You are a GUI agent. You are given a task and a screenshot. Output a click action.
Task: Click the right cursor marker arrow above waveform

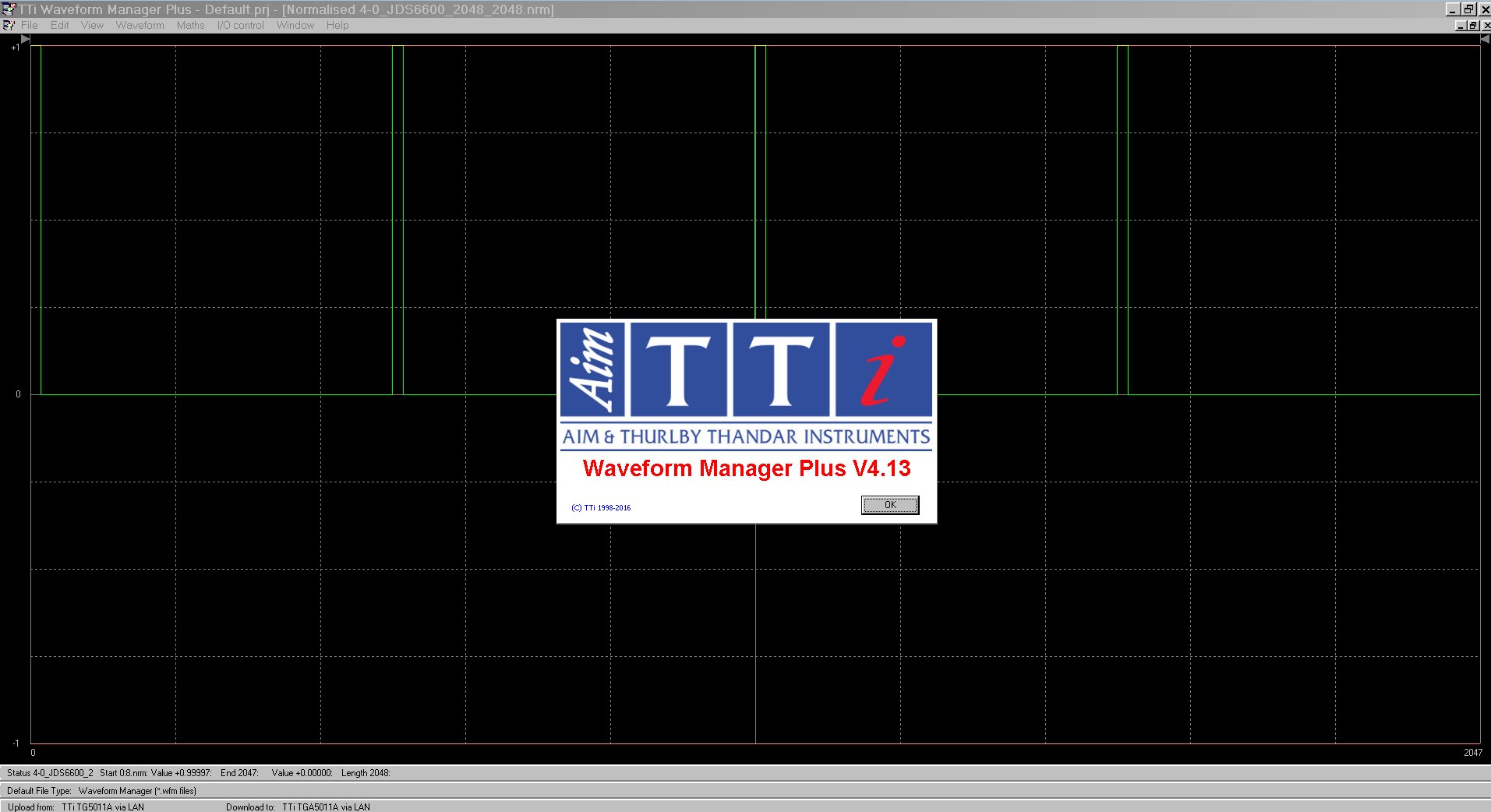[x=1485, y=39]
